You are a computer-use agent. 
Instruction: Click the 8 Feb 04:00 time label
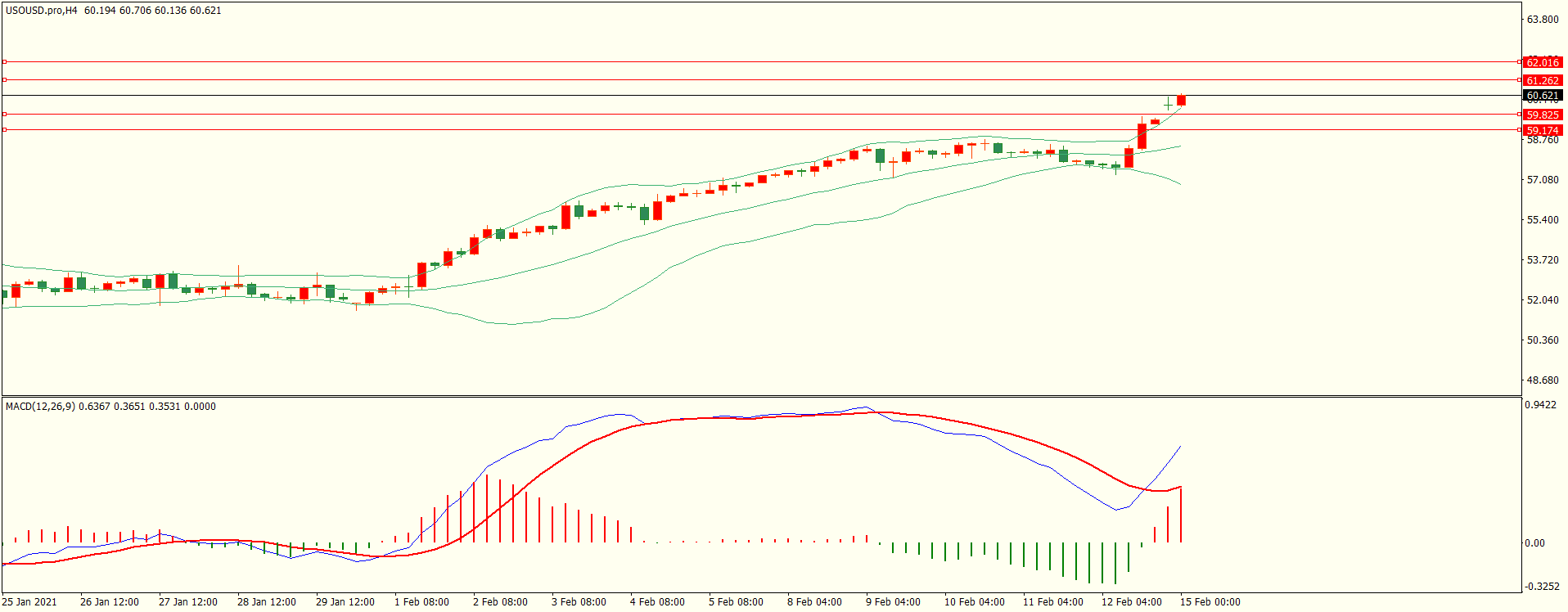815,602
